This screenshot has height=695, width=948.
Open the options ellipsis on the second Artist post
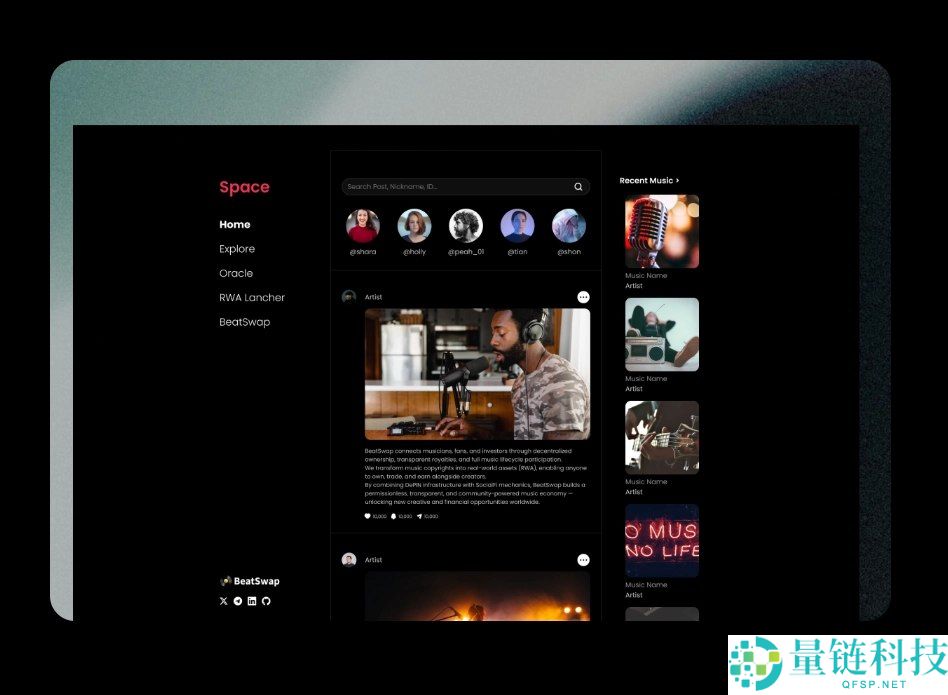point(583,560)
